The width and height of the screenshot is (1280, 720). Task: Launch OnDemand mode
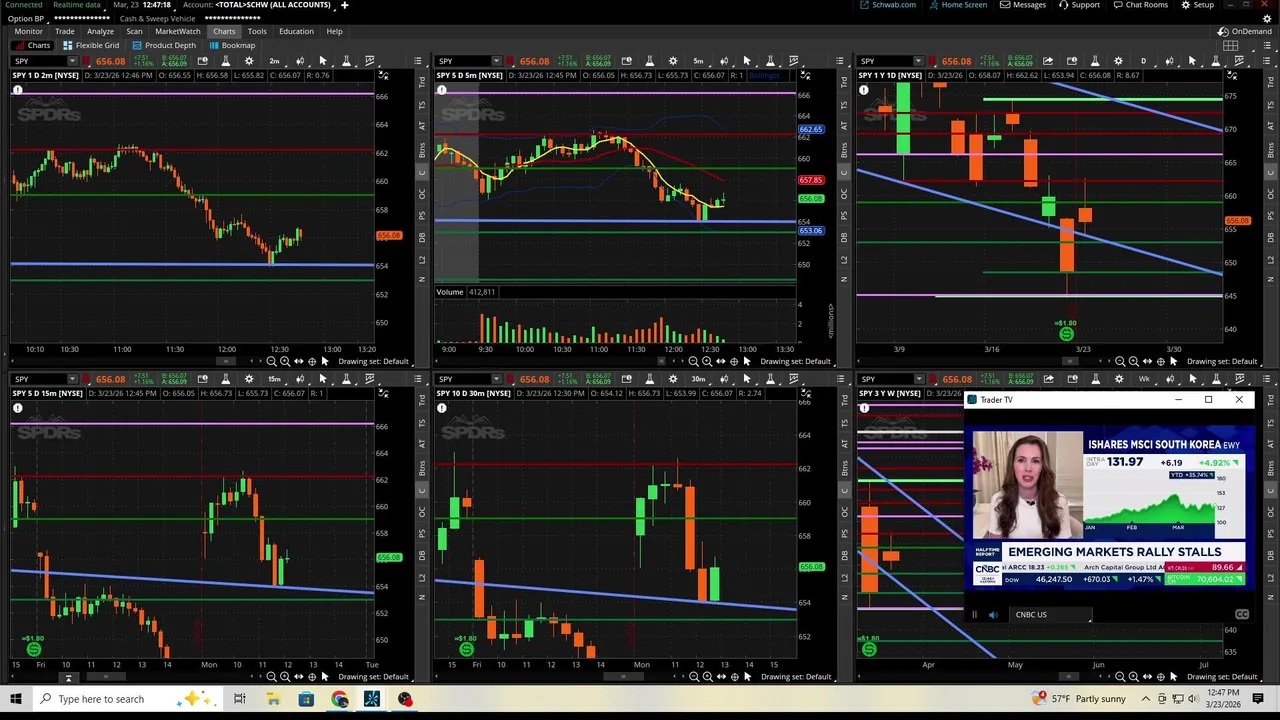click(x=1244, y=31)
